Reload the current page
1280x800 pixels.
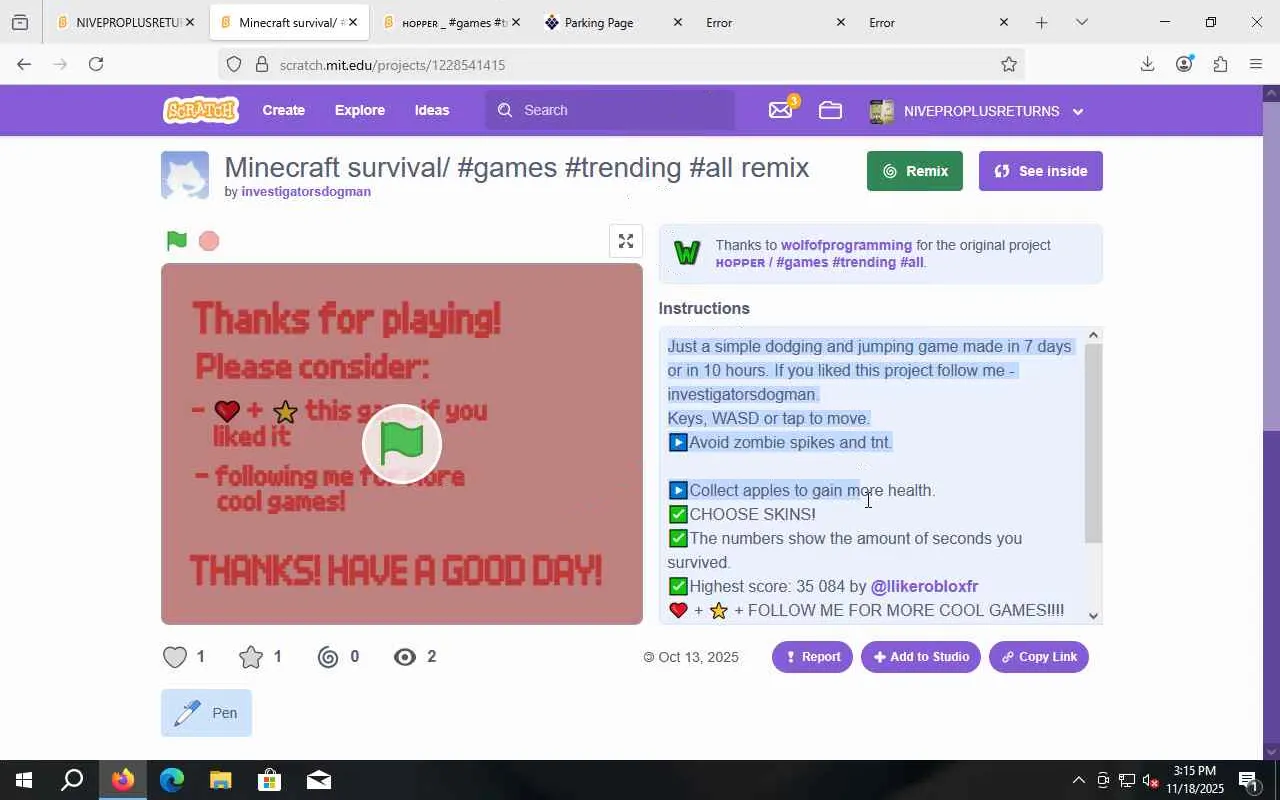click(96, 64)
